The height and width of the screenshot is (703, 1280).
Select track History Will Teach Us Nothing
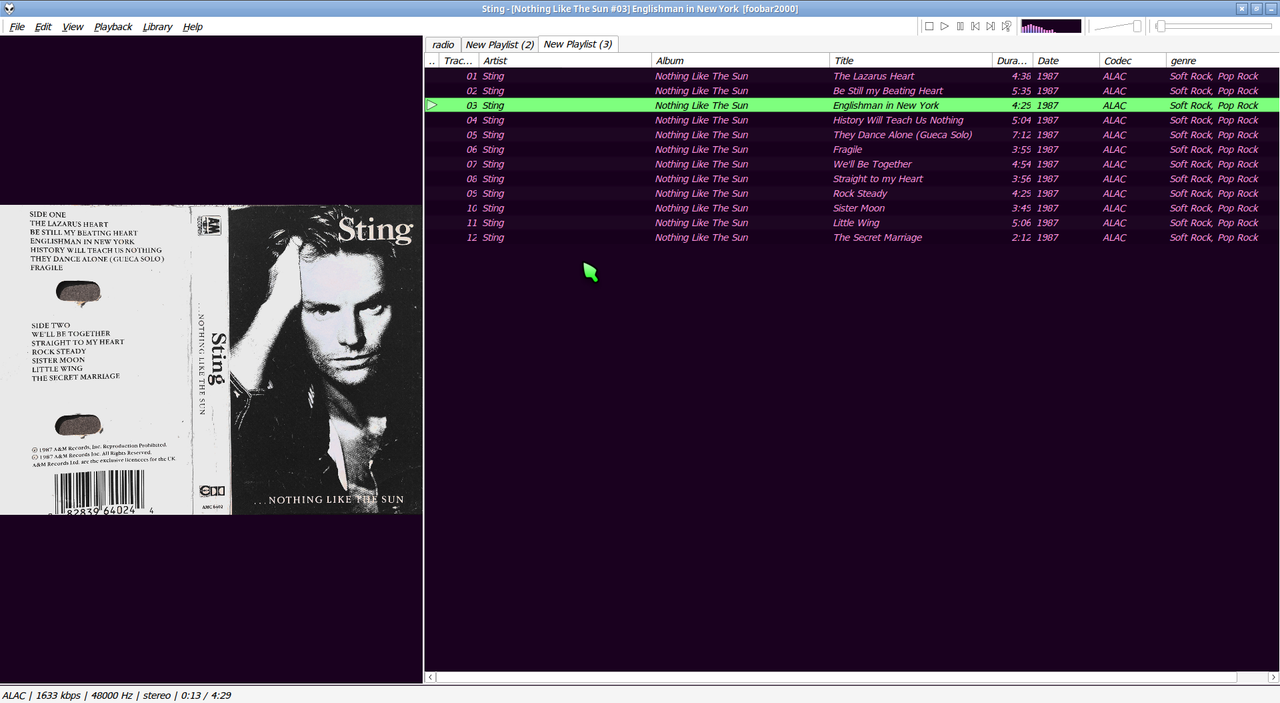coord(852,120)
